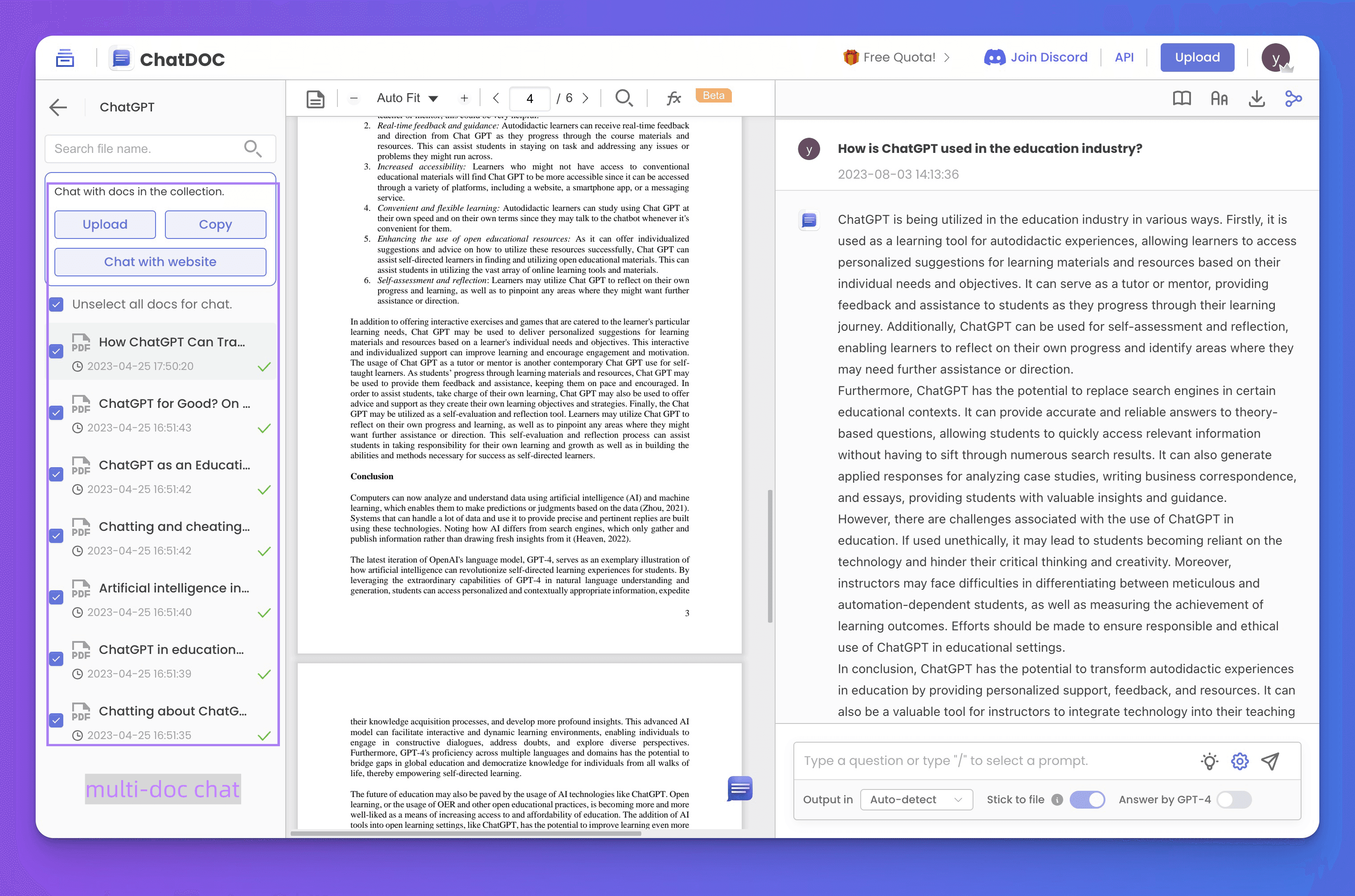Open chat settings gear icon
Viewport: 1355px width, 896px height.
point(1240,761)
